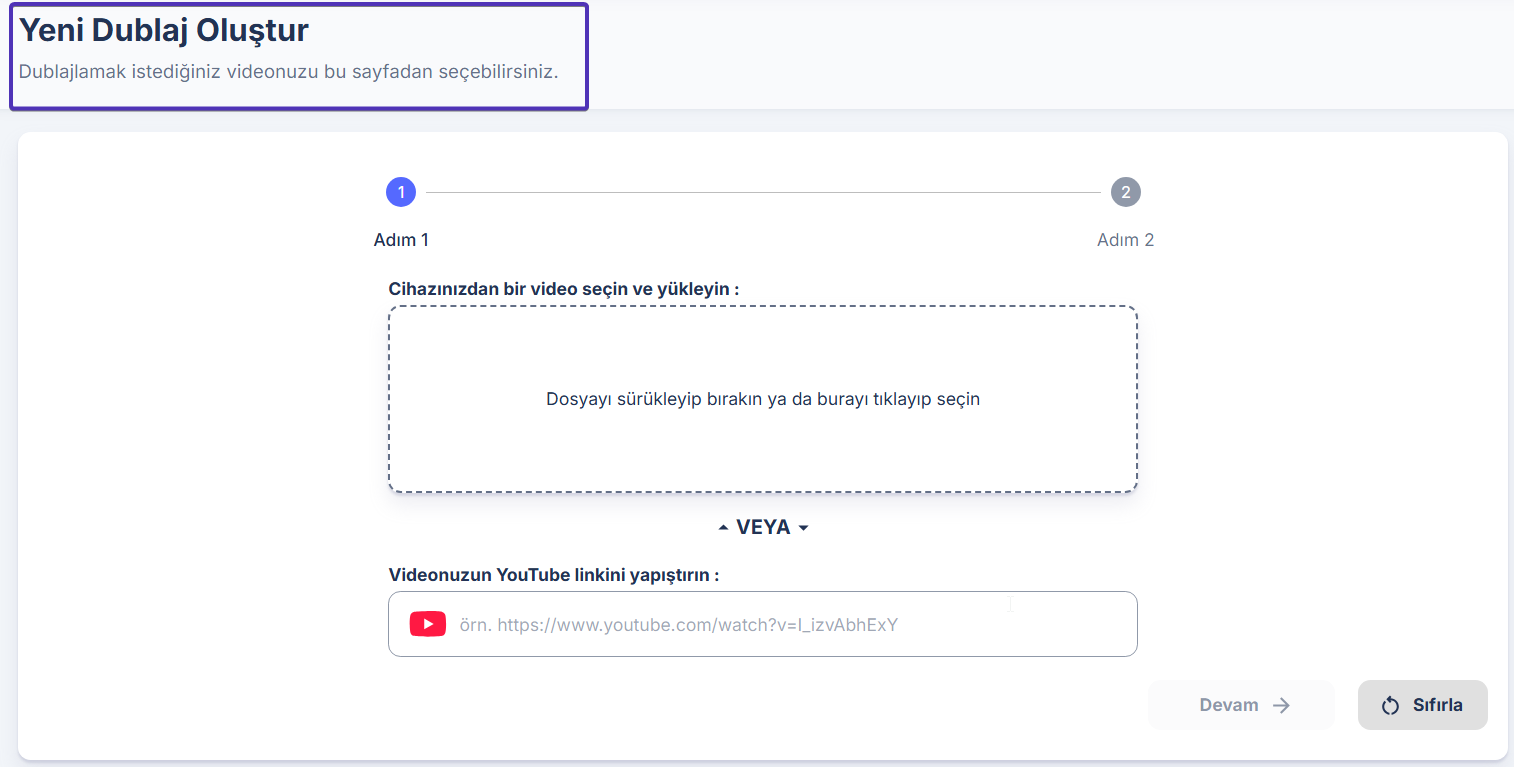Click the up caret left of VEYA
The image size is (1514, 767).
(x=724, y=528)
